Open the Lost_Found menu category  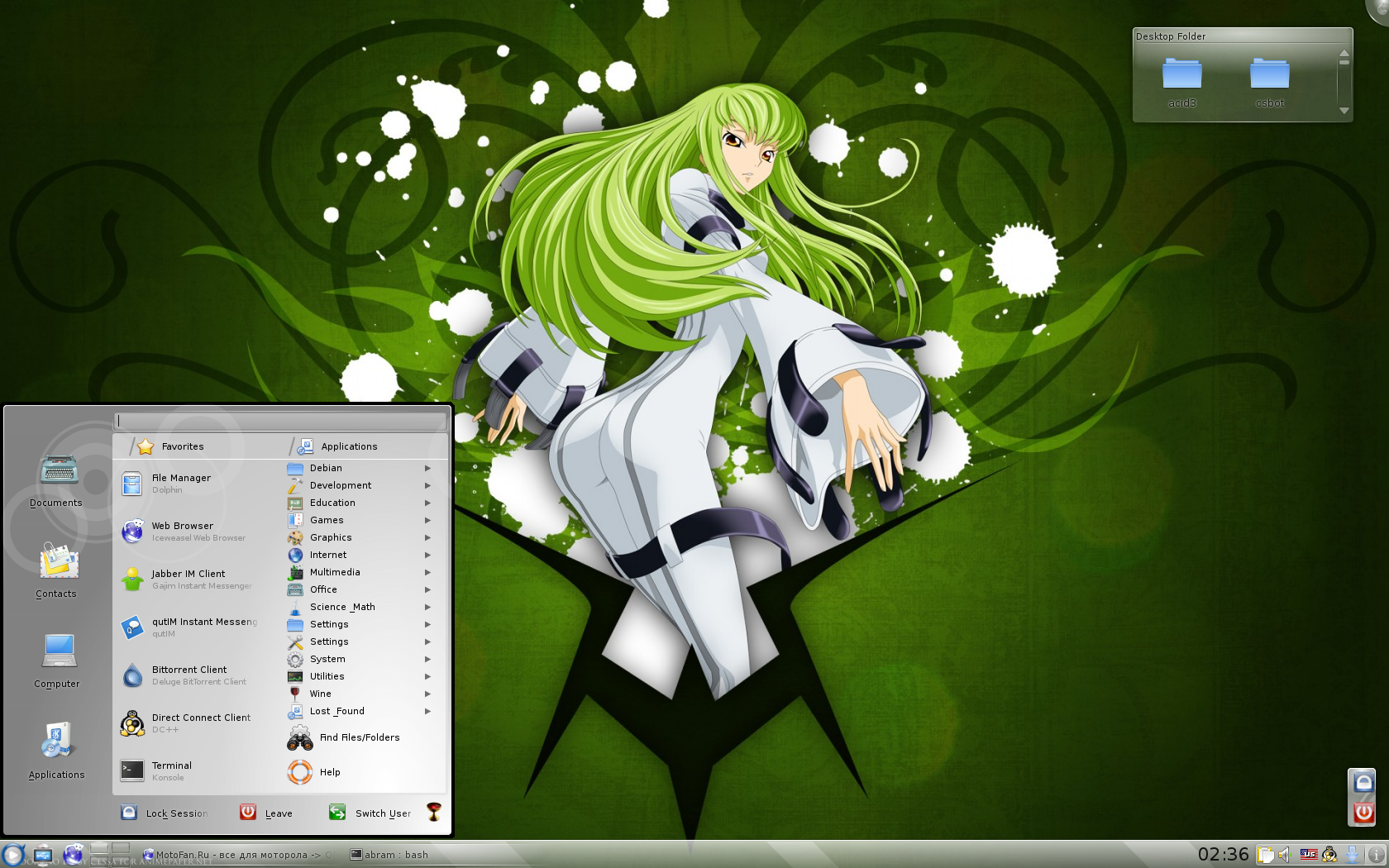pos(360,711)
